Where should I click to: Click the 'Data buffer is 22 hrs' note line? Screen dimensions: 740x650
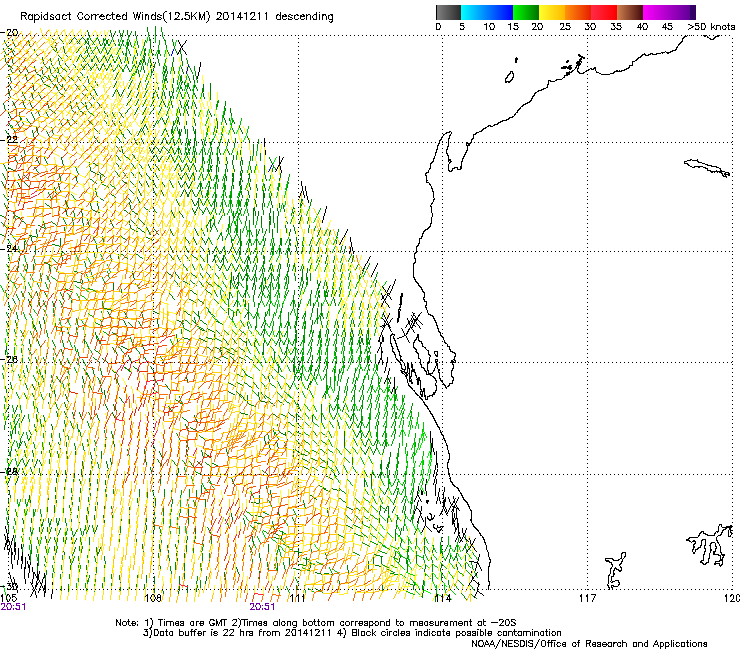pyautogui.click(x=352, y=633)
